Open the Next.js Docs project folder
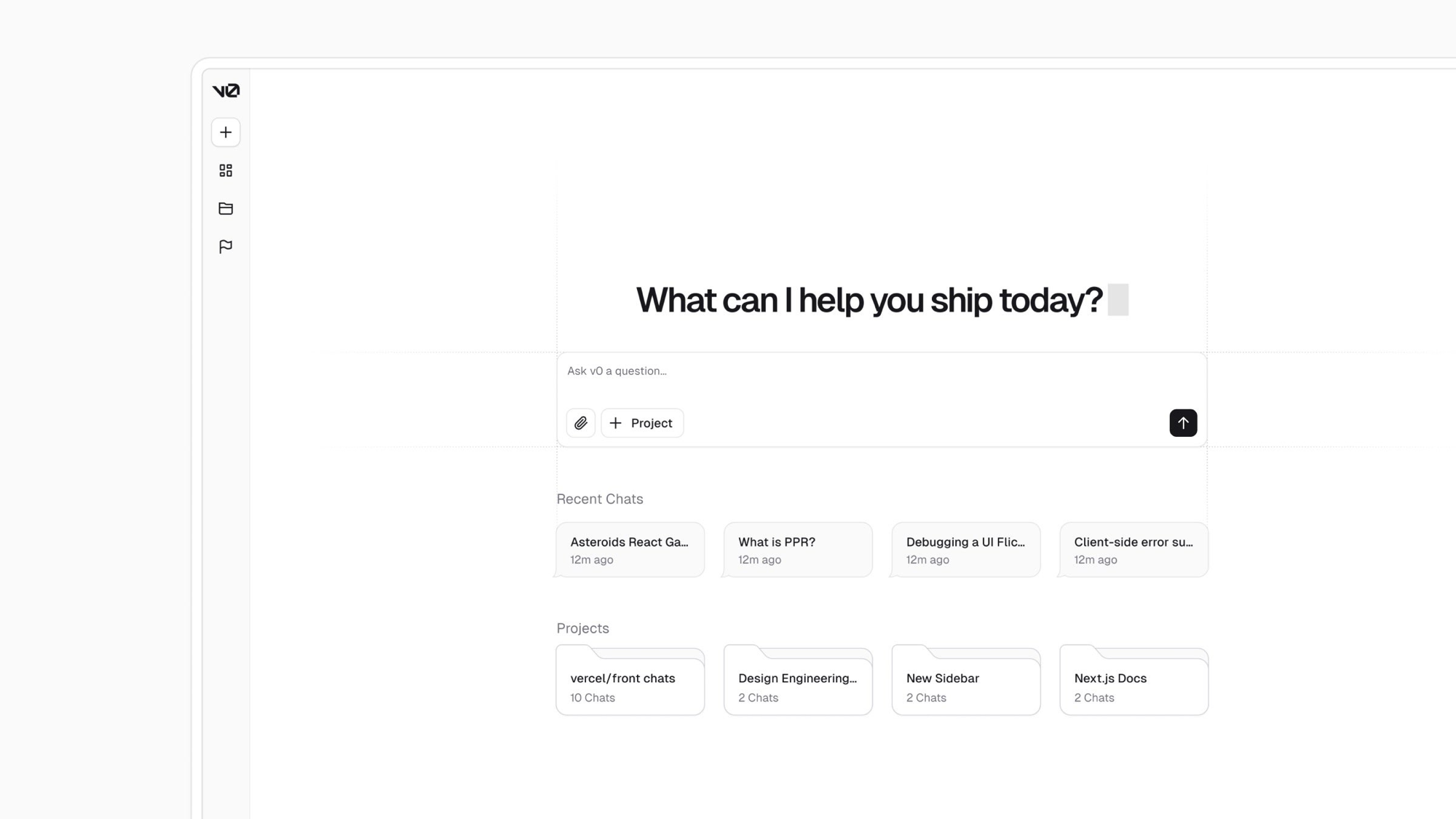The height and width of the screenshot is (819, 1456). coord(1133,686)
